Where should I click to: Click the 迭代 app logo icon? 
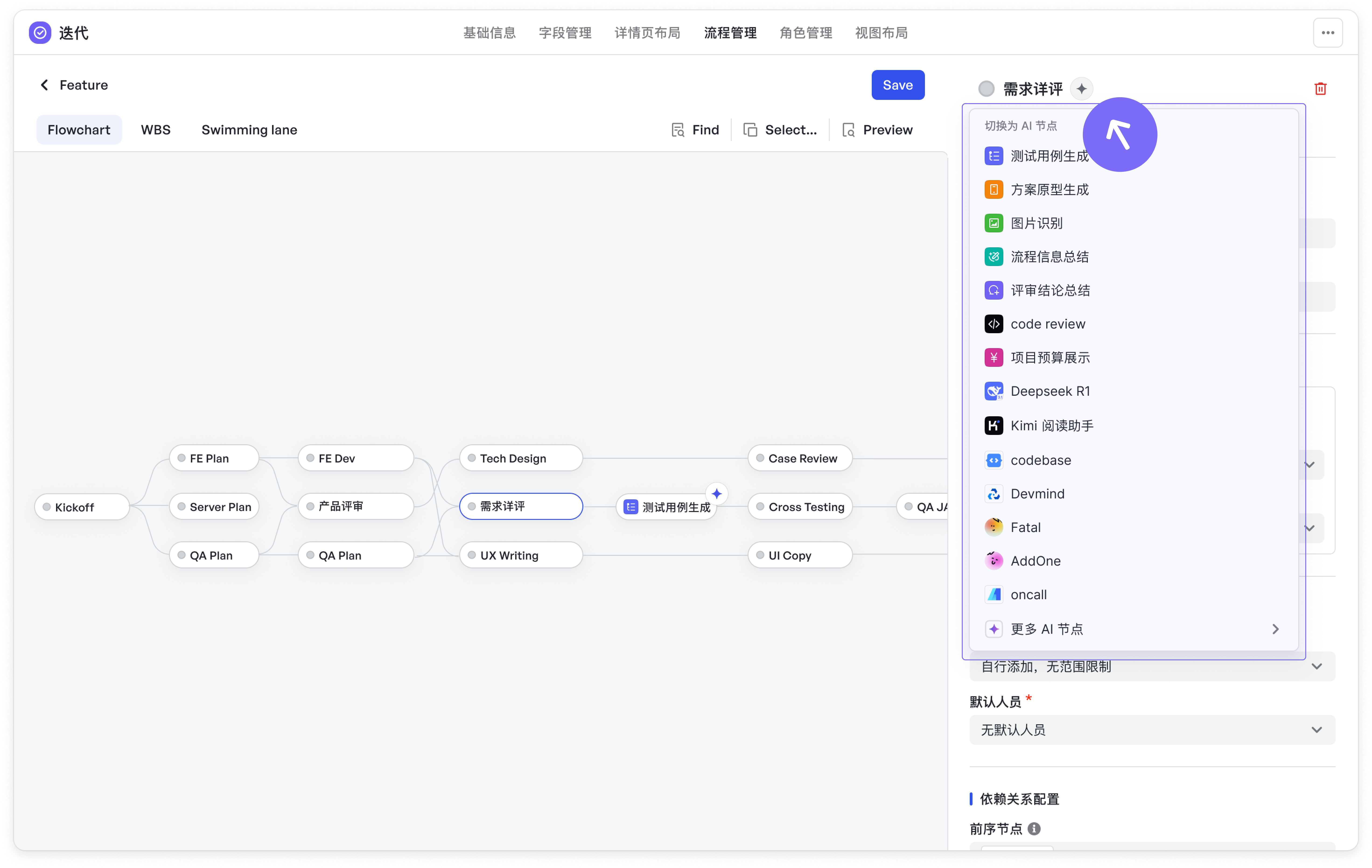pyautogui.click(x=40, y=32)
